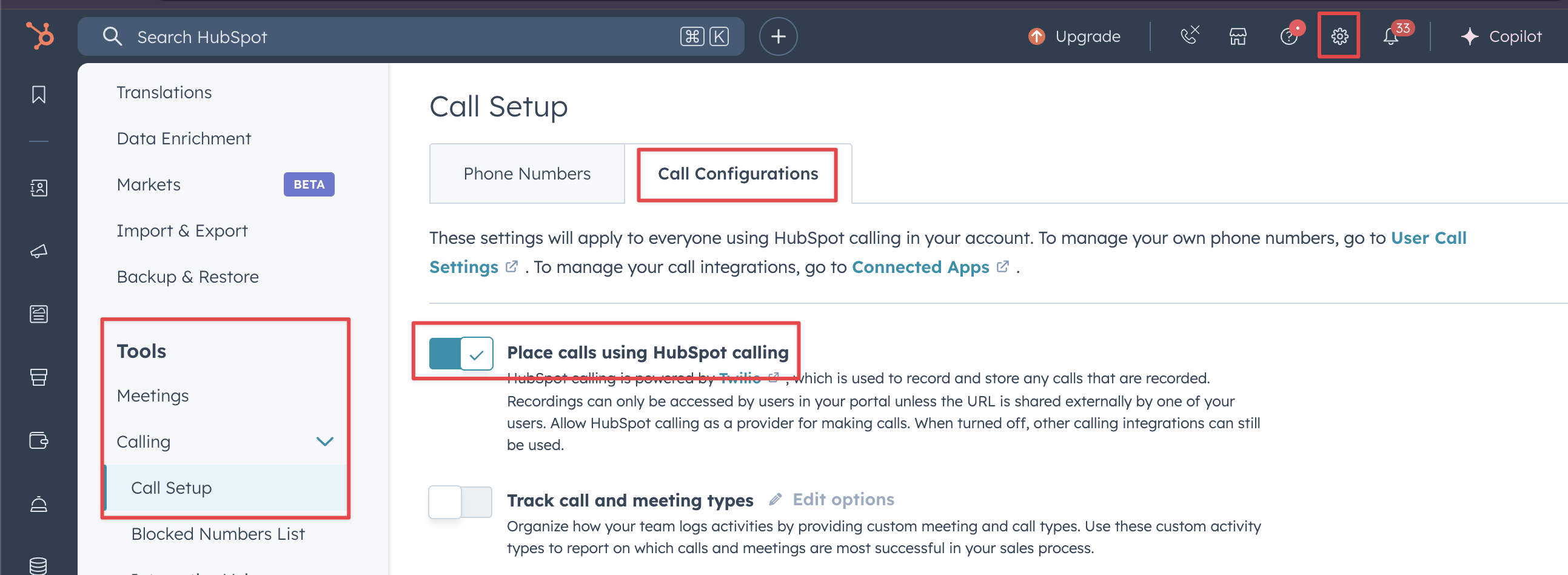Open the Data Management database sidebar icon
Image resolution: width=1568 pixels, height=575 pixels.
pos(39,565)
